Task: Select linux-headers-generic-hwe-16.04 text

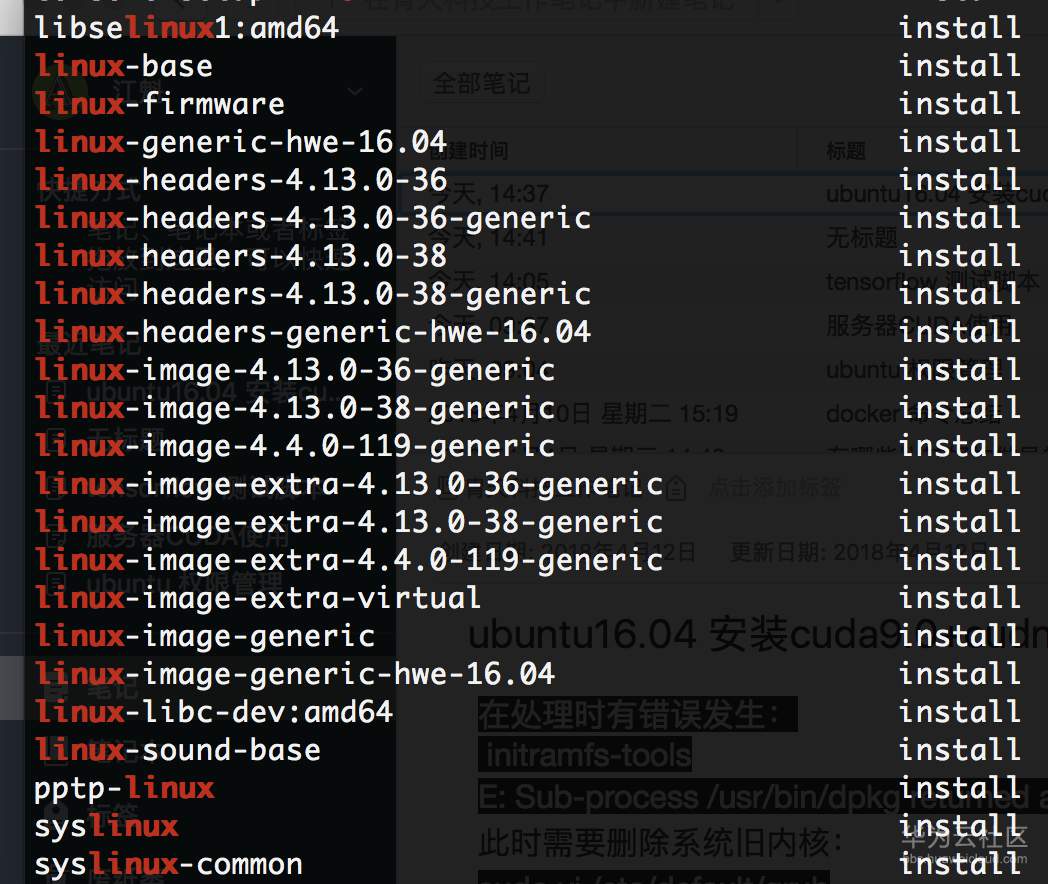Action: pos(313,333)
